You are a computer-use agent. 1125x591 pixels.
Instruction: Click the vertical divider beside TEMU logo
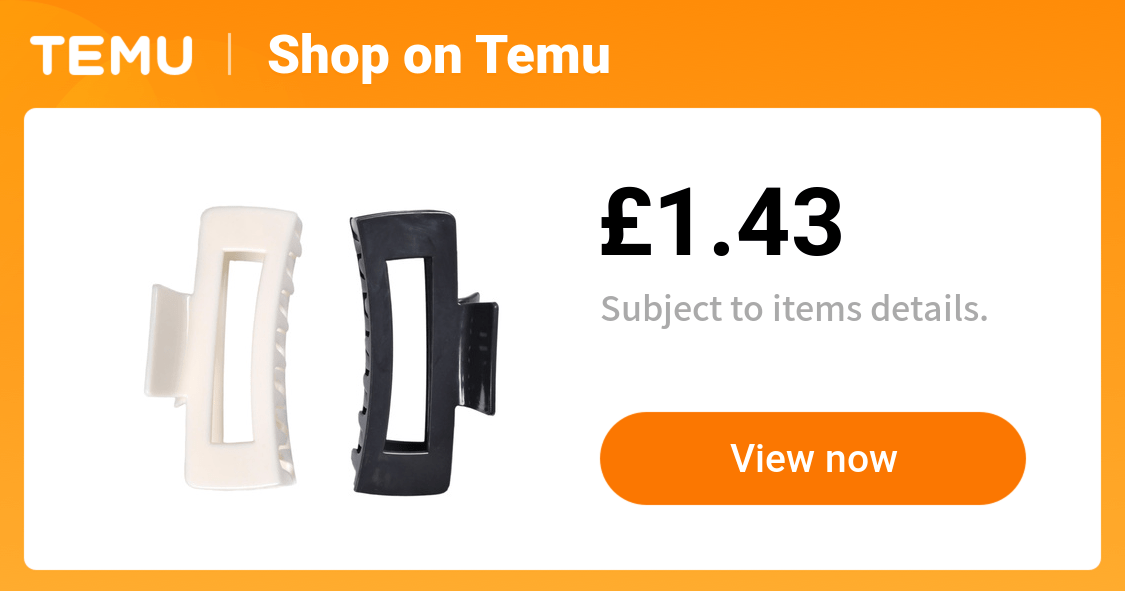[x=230, y=55]
